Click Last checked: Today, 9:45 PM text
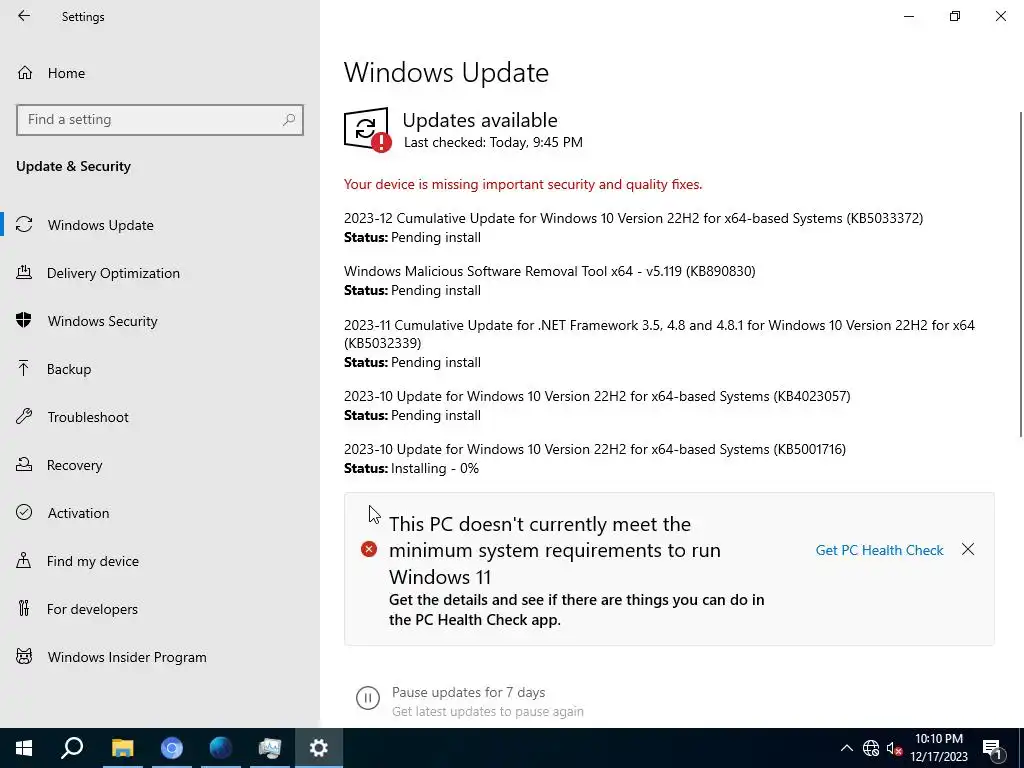This screenshot has width=1024, height=768. [x=493, y=142]
